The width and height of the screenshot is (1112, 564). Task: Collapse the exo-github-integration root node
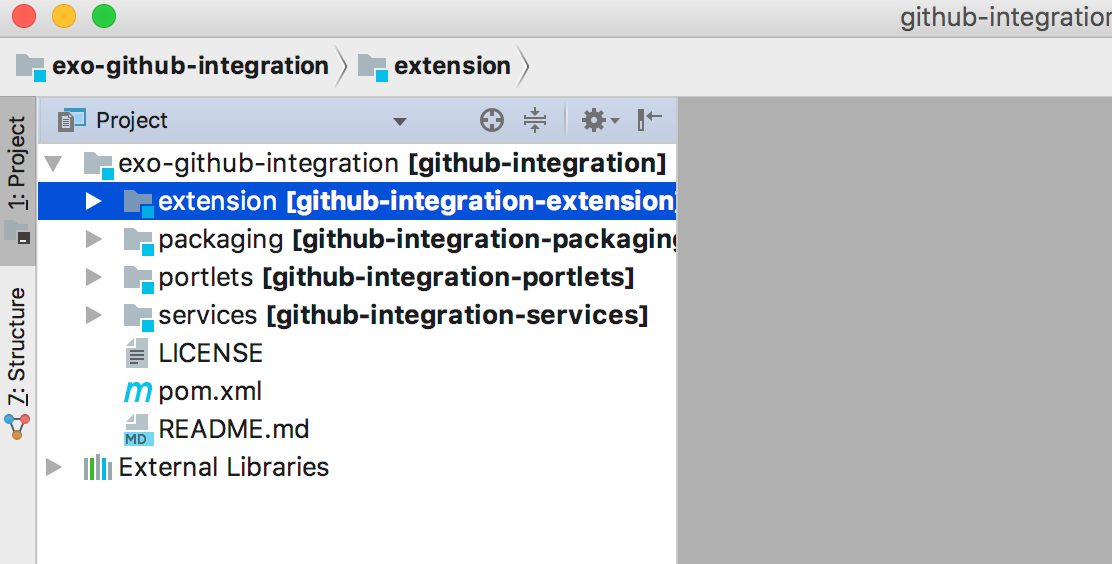pyautogui.click(x=53, y=164)
